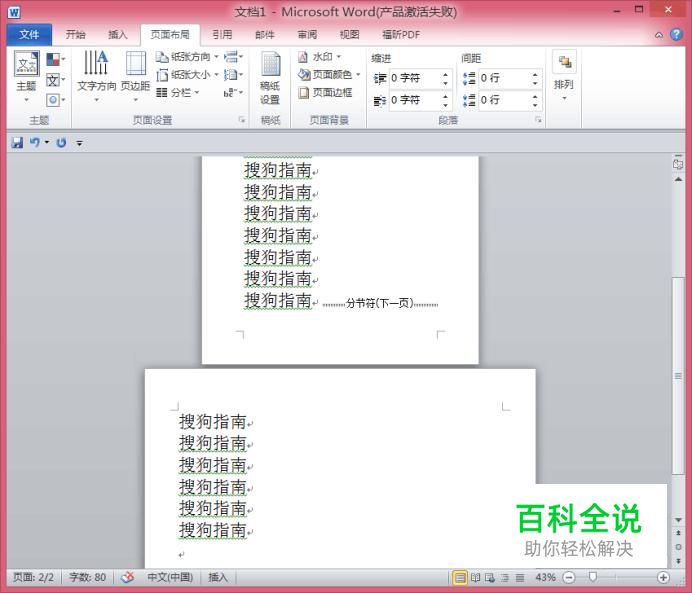The width and height of the screenshot is (692, 593).
Task: Click proofing errors icon in status bar
Action: pos(128,577)
